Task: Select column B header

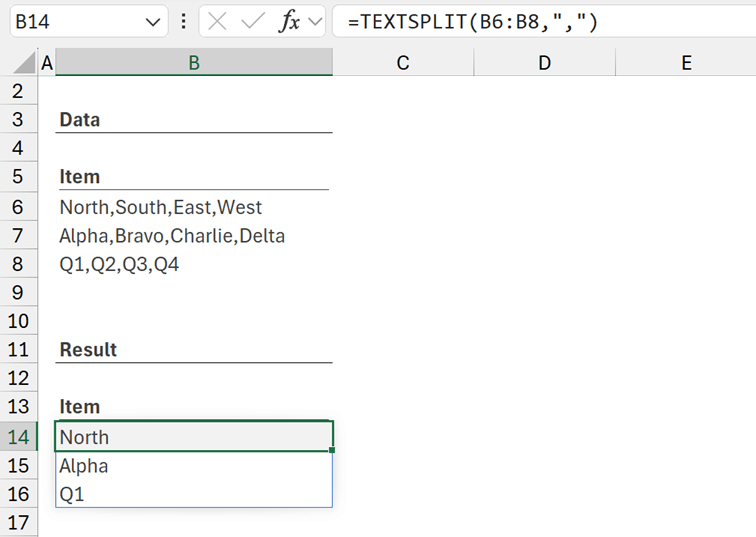Action: tap(194, 63)
